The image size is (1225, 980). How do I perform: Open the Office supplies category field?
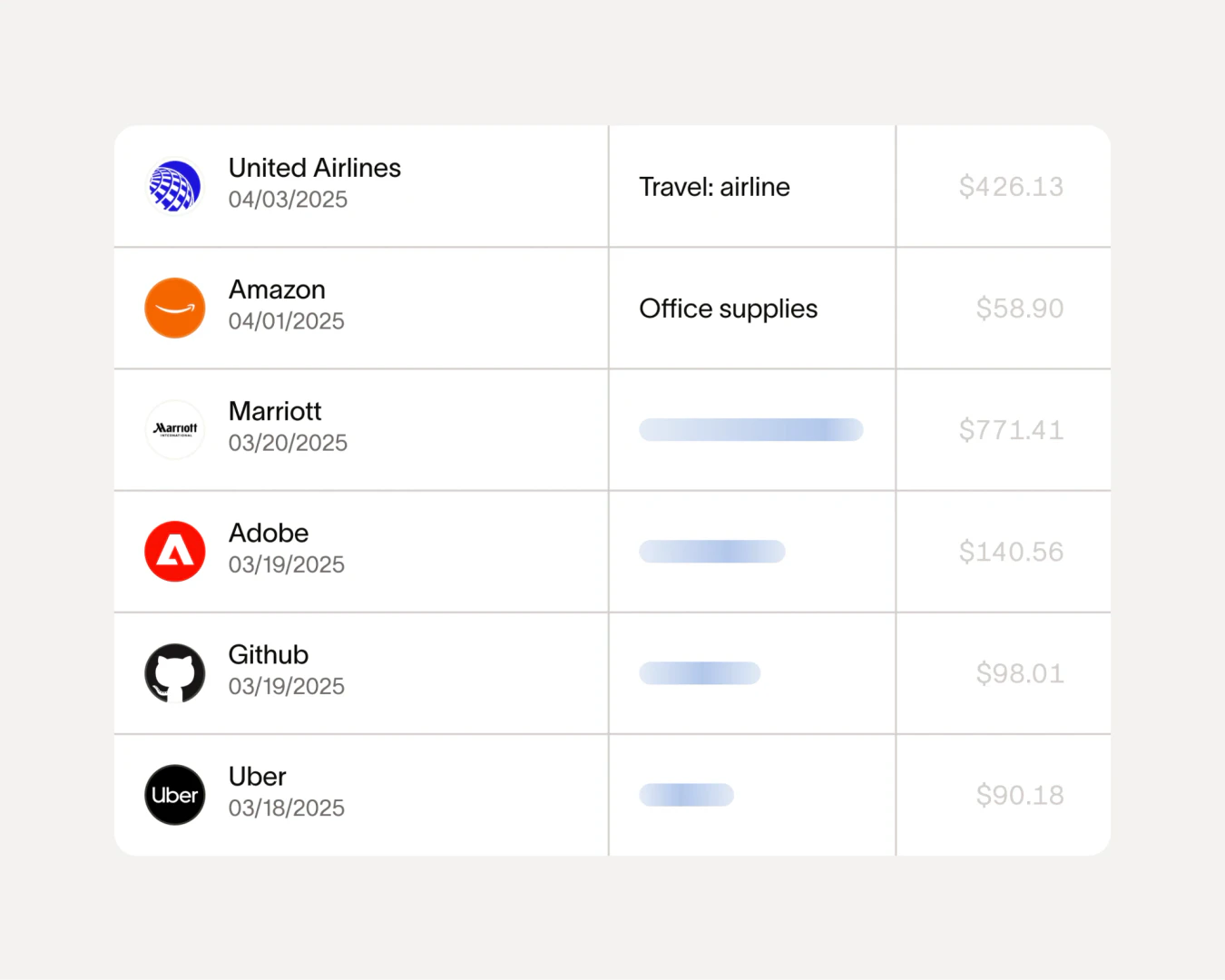tap(728, 309)
